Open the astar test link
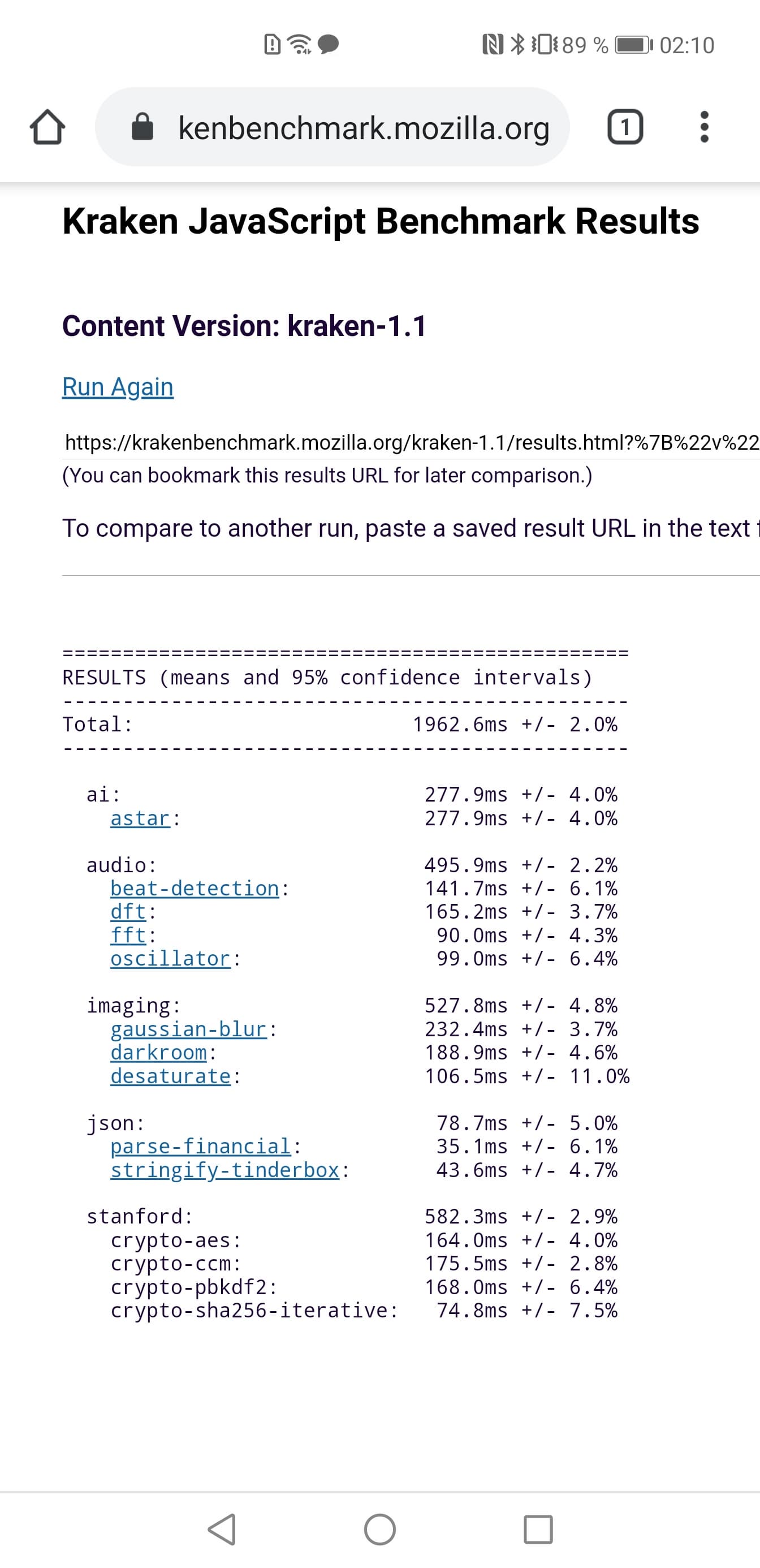 (140, 818)
